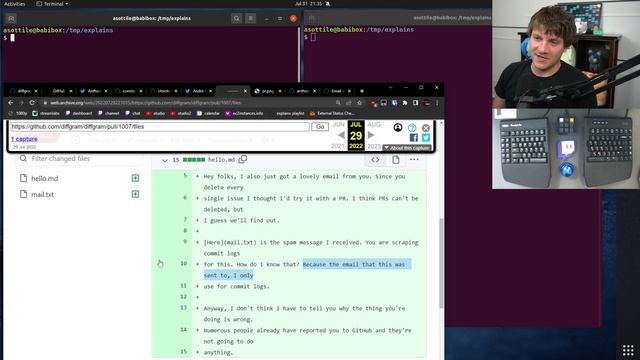Expand About this capture
Image resolution: width=640 pixels, height=360 pixels.
(x=407, y=148)
